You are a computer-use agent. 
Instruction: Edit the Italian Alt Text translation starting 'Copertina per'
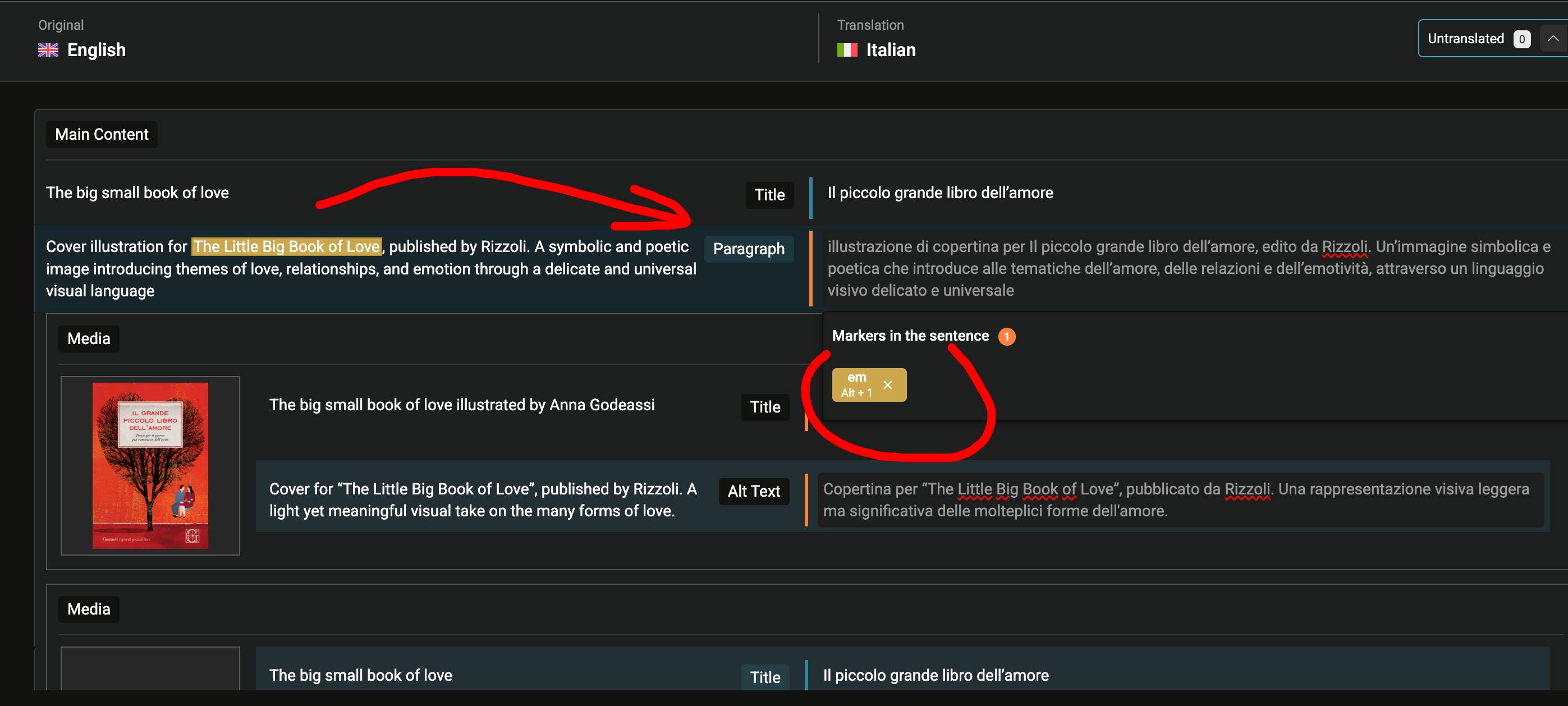point(1181,499)
